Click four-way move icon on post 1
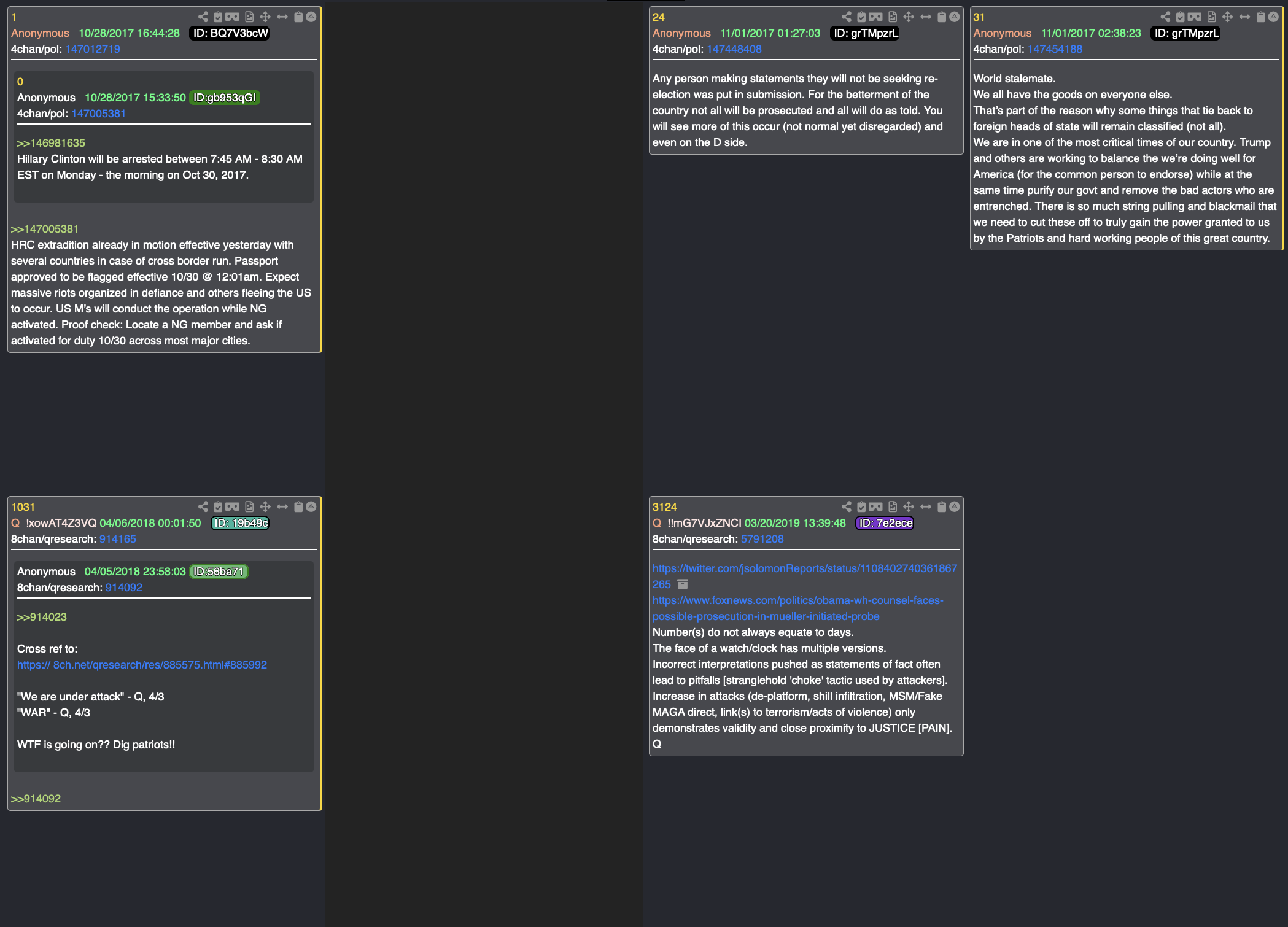 coord(265,17)
